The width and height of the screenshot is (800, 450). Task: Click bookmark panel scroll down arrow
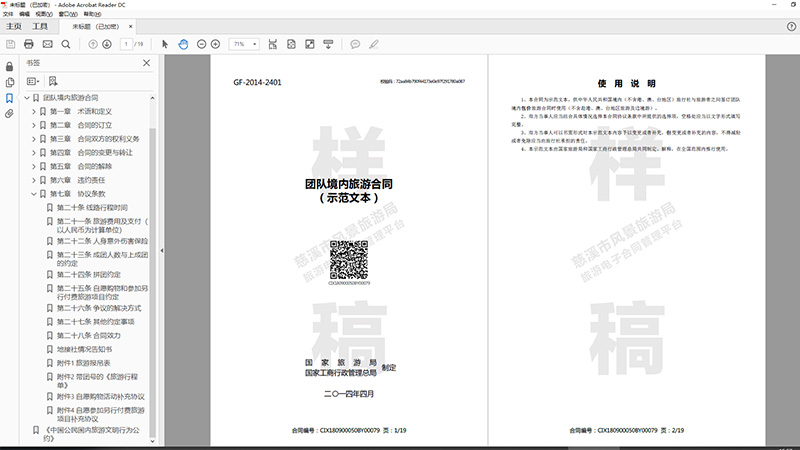(152, 441)
